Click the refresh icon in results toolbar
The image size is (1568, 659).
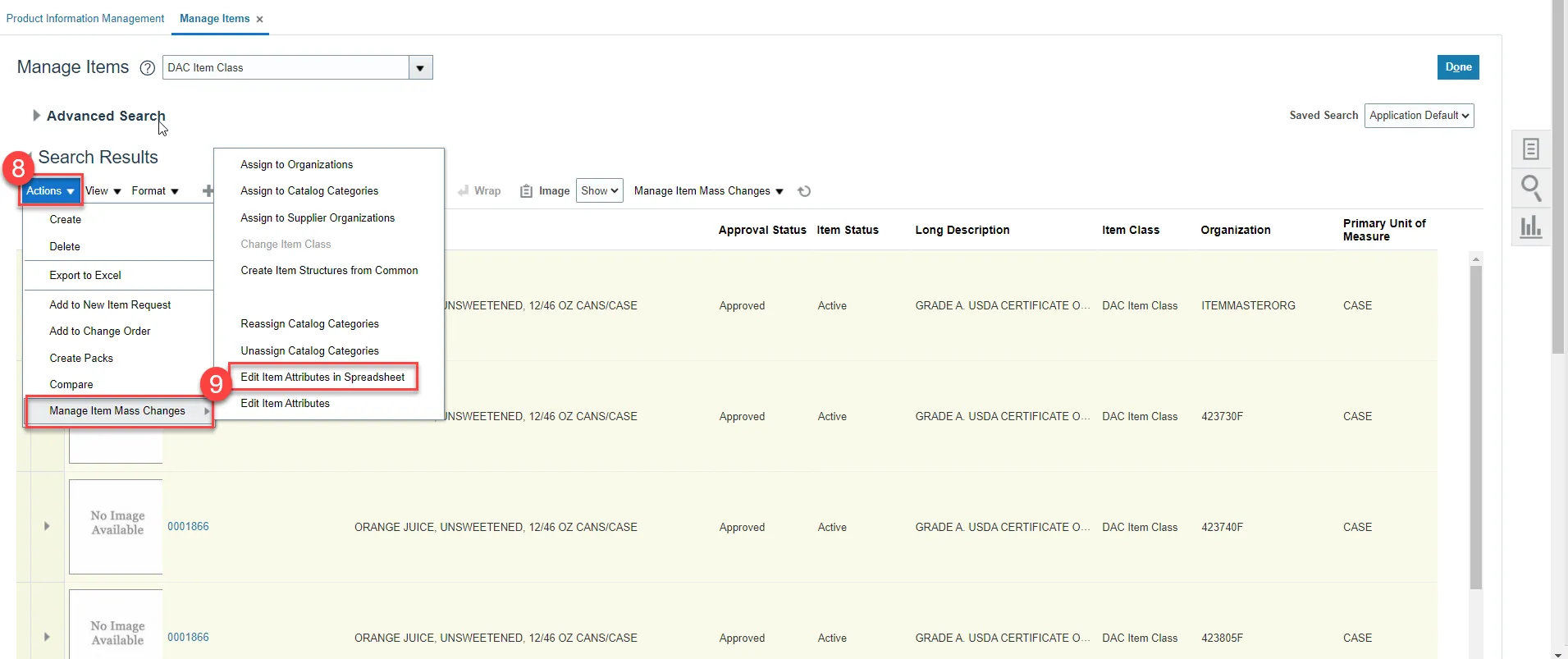(804, 191)
